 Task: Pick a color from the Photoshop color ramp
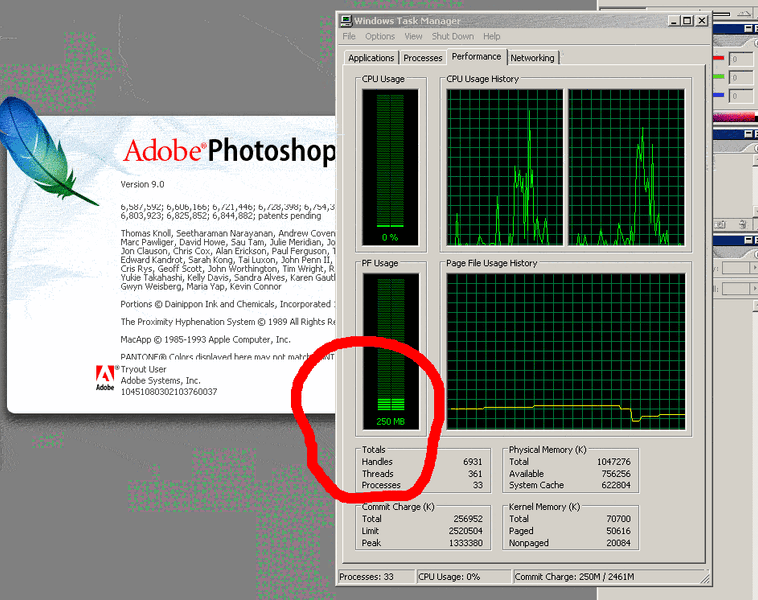(734, 117)
